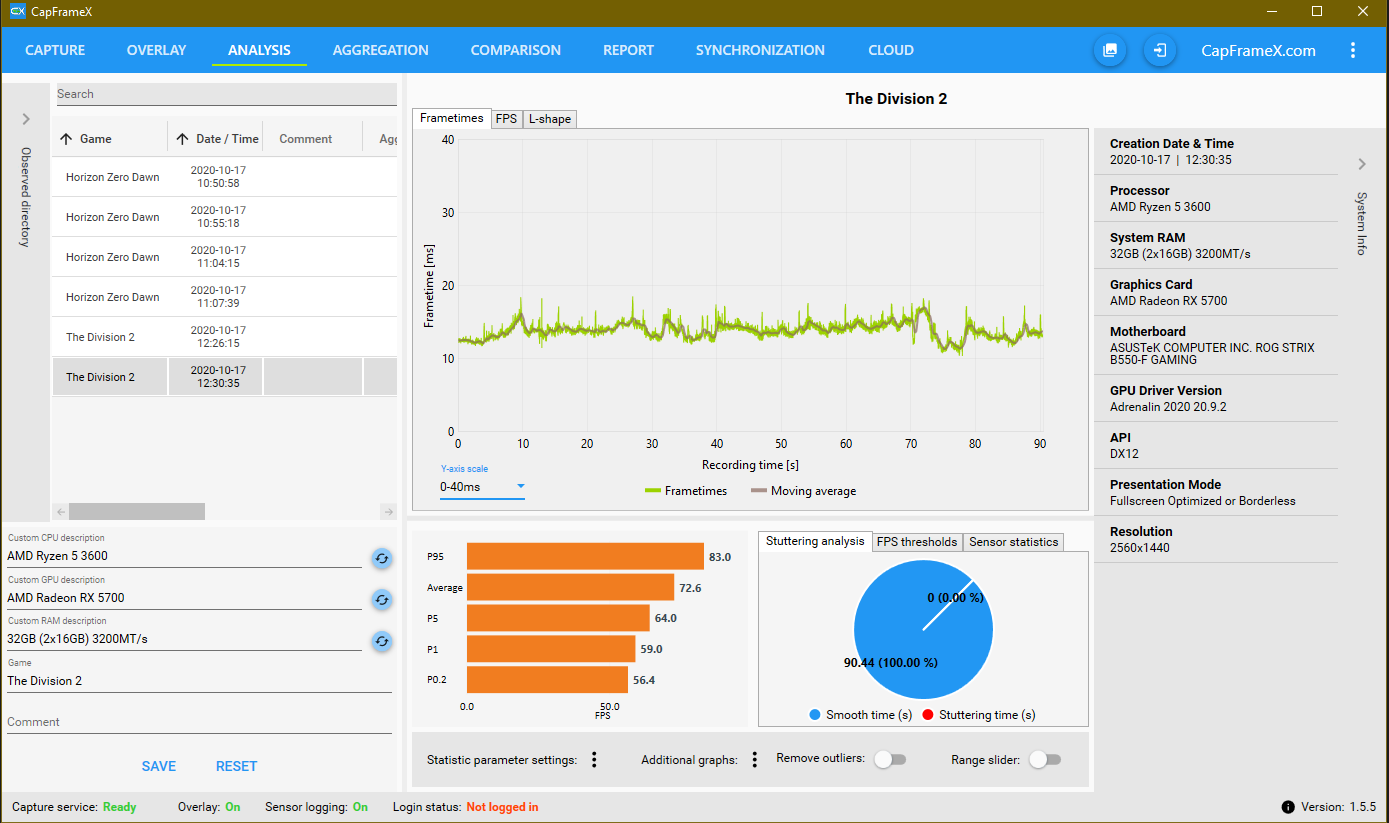Open Statistic parameter settings three-dot menu

tap(594, 760)
